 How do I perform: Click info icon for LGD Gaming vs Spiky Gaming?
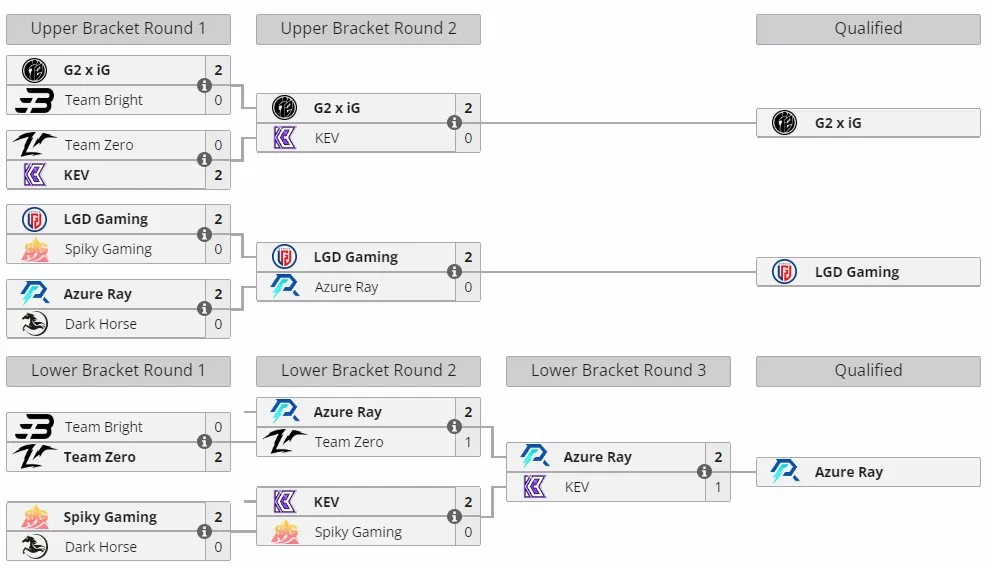204,234
